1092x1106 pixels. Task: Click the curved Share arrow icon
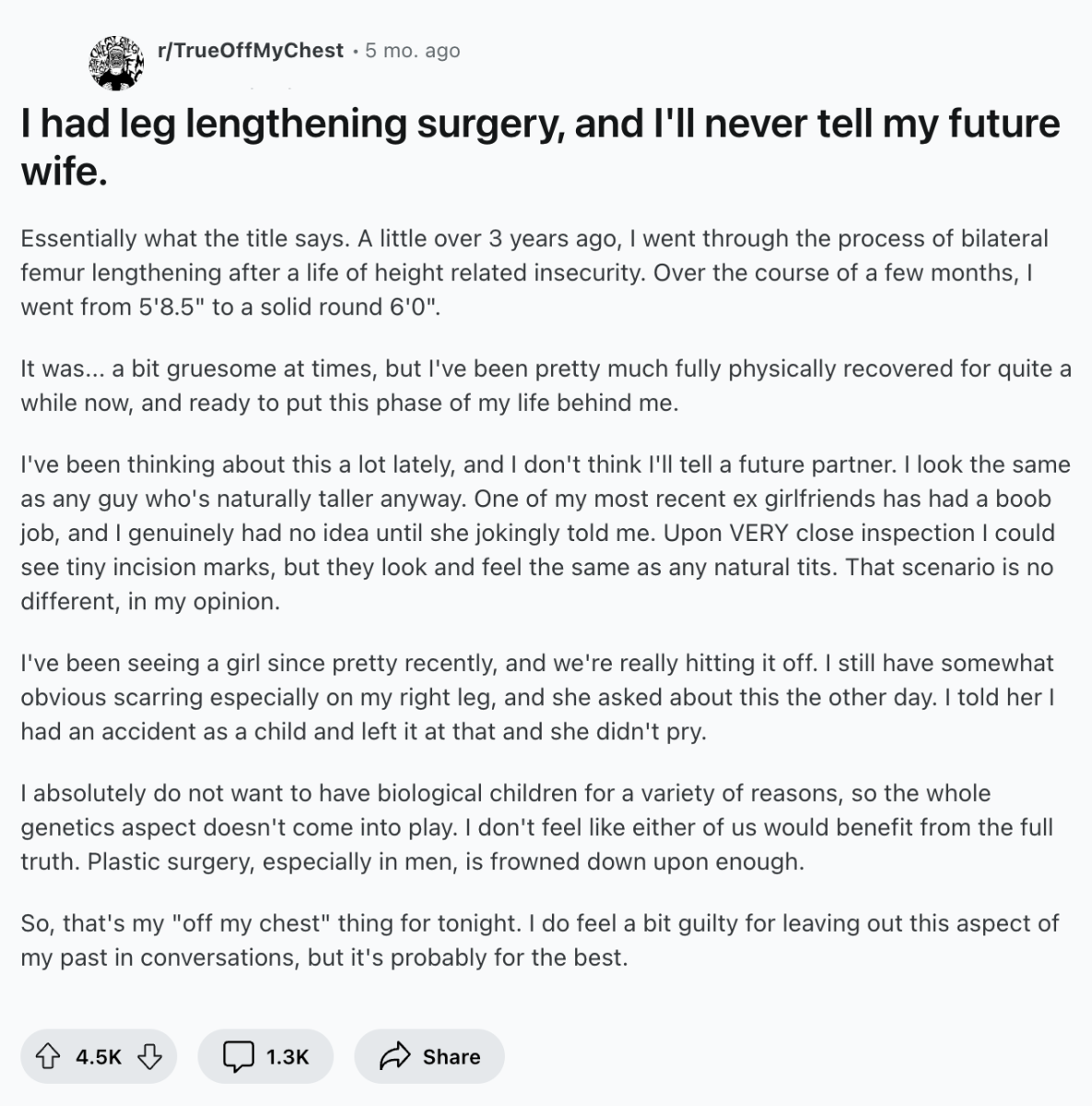(x=394, y=1056)
